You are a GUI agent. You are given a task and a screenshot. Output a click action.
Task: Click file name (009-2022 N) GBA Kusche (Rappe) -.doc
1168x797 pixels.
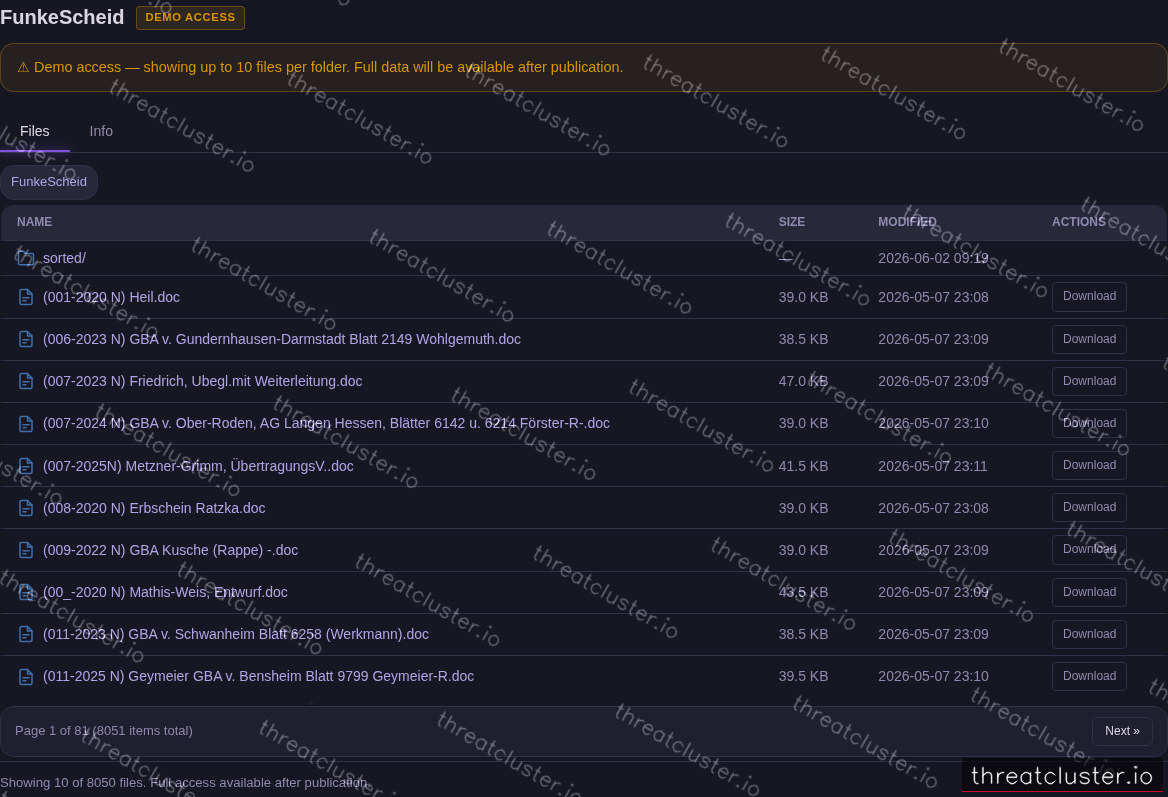coord(171,550)
